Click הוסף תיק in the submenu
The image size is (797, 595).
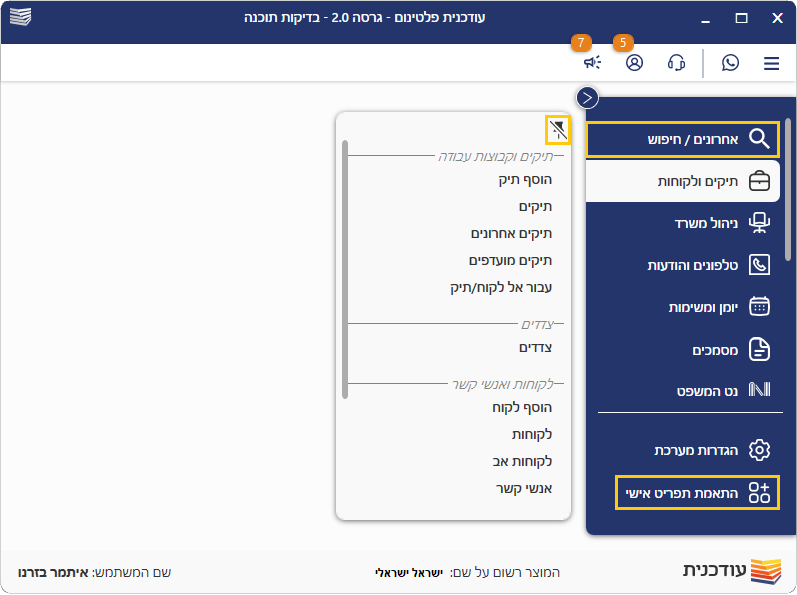[x=525, y=180]
